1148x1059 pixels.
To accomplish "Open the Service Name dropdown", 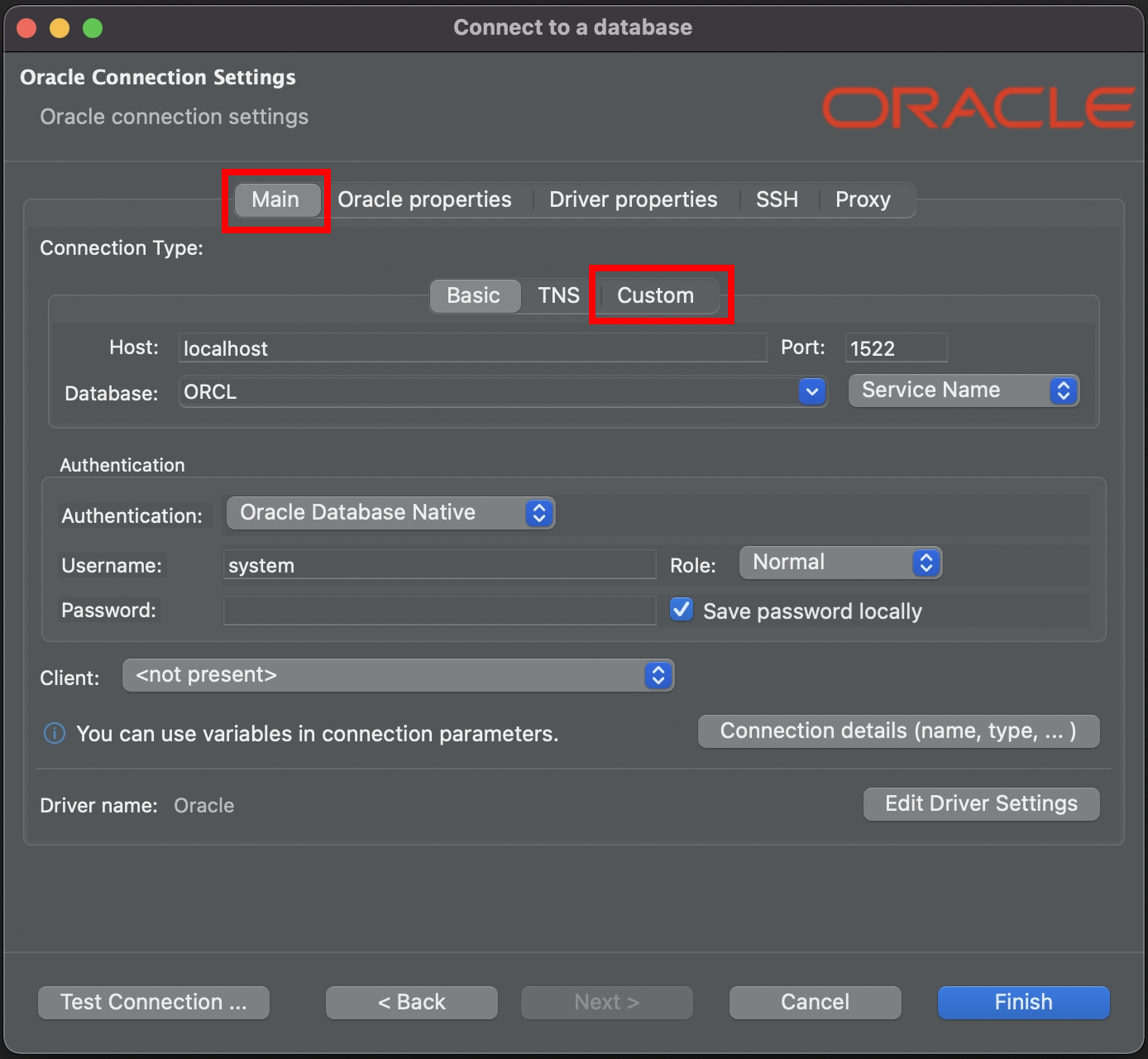I will [x=964, y=391].
